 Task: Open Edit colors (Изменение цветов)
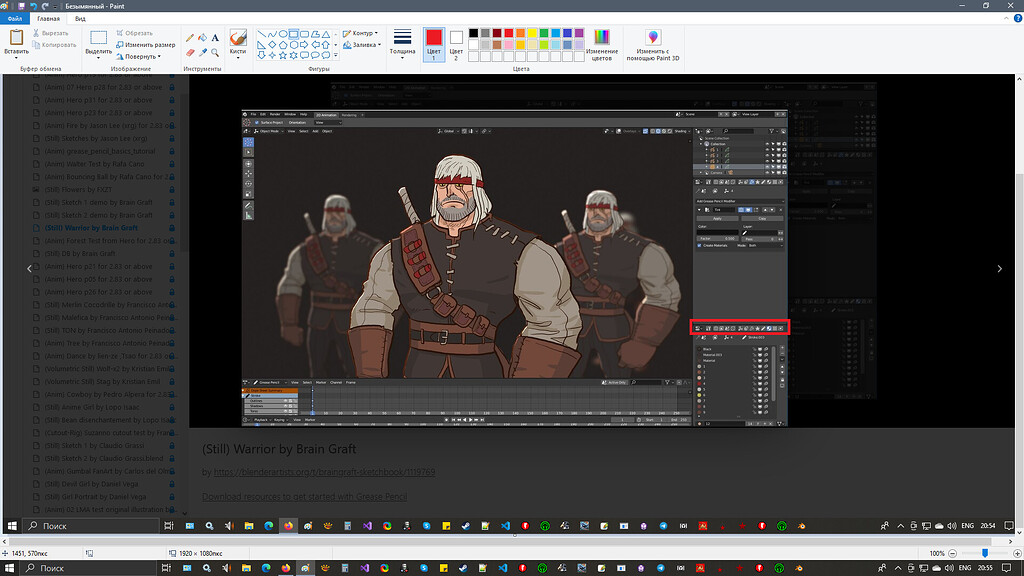601,45
